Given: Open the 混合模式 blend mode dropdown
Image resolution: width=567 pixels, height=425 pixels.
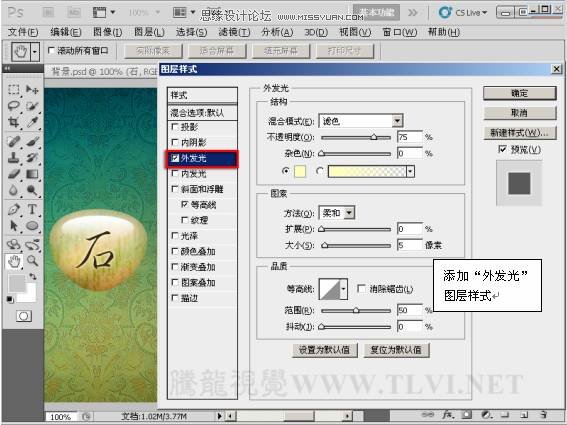Looking at the screenshot, I should coord(361,121).
